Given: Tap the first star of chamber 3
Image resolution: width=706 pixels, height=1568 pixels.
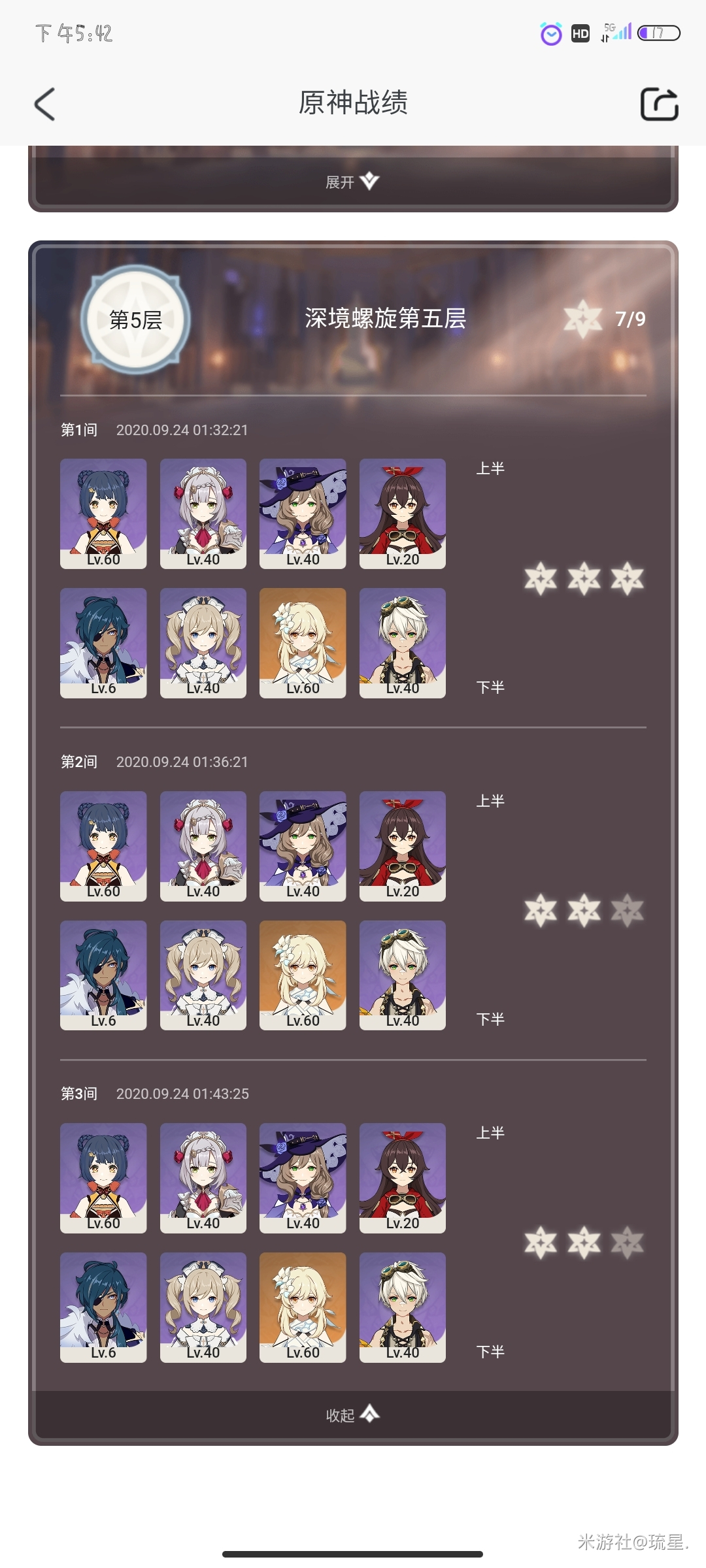Looking at the screenshot, I should click(x=541, y=1242).
